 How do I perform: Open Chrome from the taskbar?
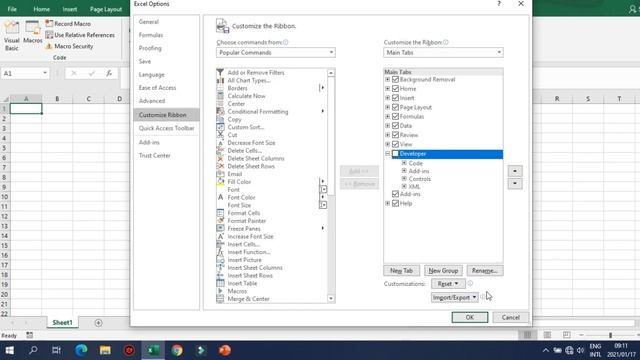[177, 350]
